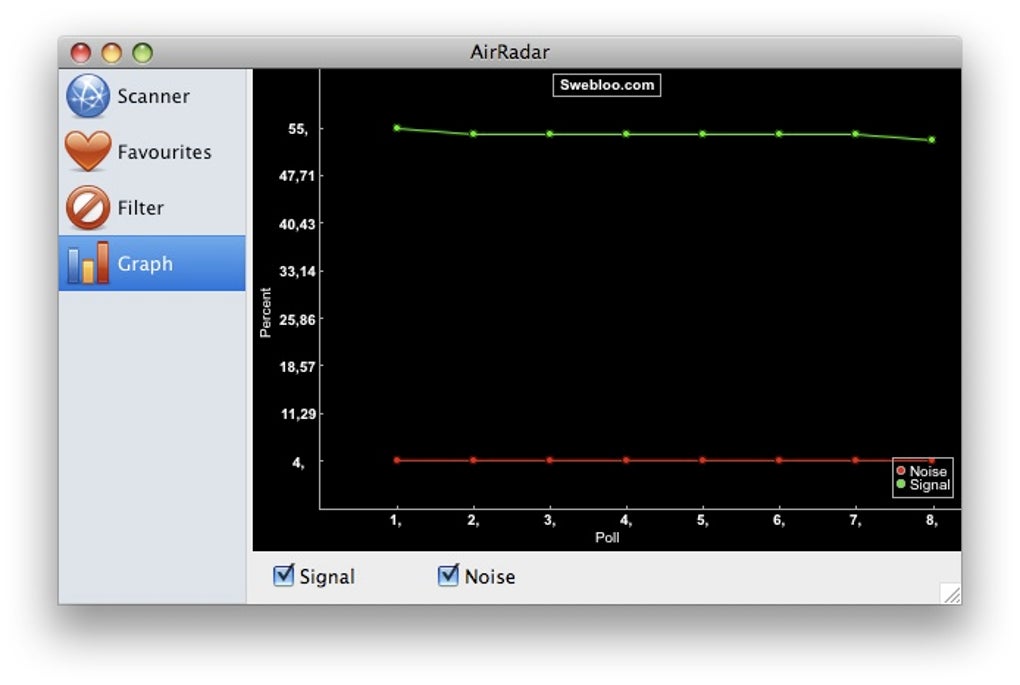Click the 33,14 y-axis value
Viewport: 1020px width, 685px height.
[297, 271]
